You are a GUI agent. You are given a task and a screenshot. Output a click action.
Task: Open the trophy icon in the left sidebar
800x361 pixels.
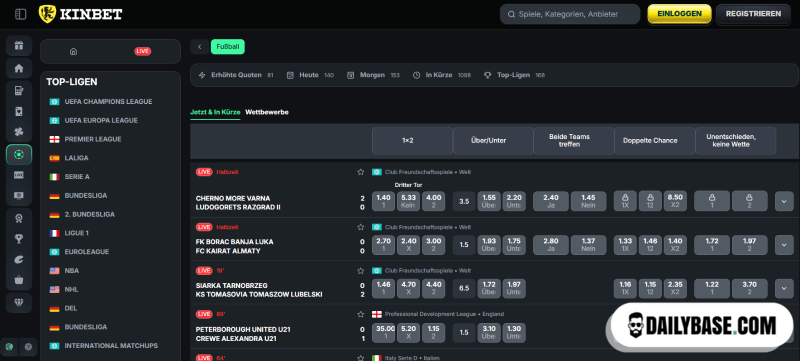click(19, 239)
